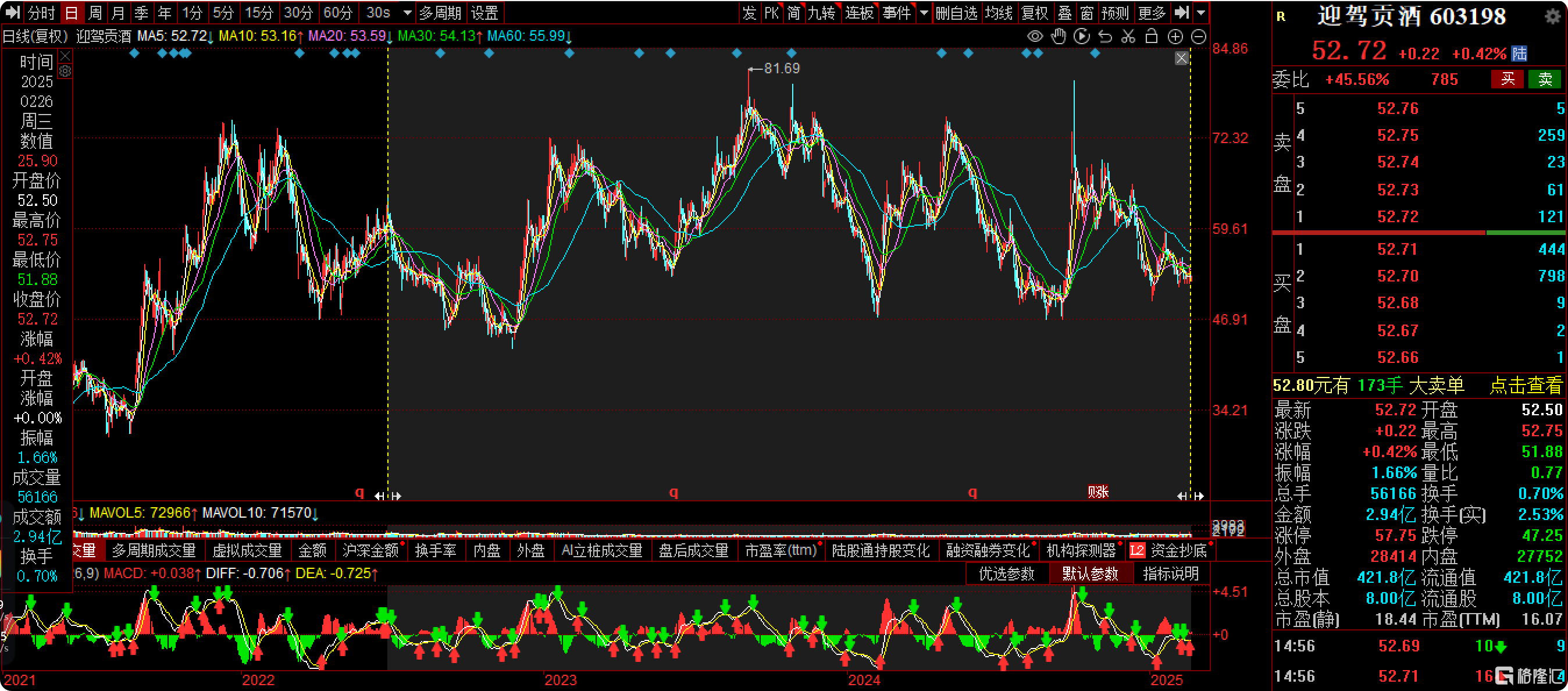Toggle the 连板 indicator
This screenshot has height=691, width=1568.
860,12
